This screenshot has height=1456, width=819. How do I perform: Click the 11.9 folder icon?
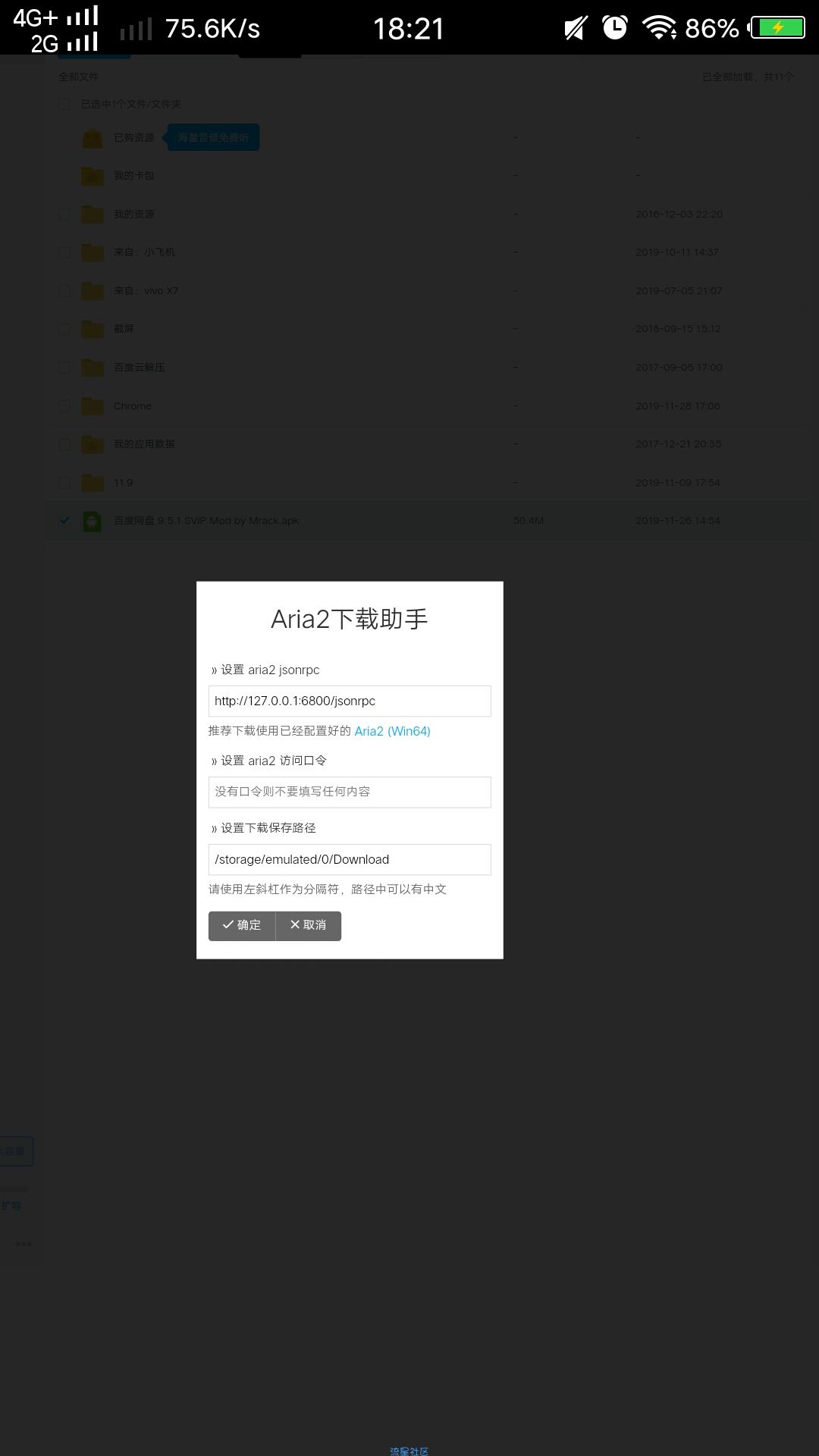(x=93, y=482)
